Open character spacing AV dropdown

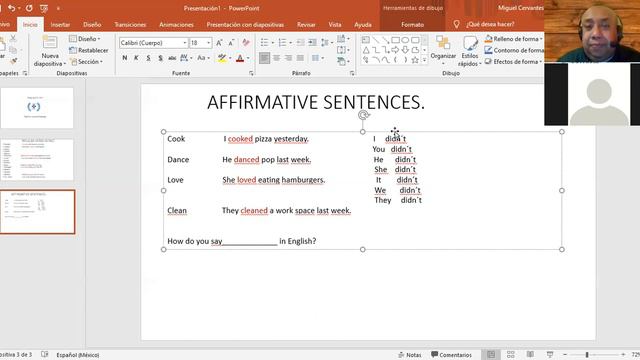click(x=186, y=58)
